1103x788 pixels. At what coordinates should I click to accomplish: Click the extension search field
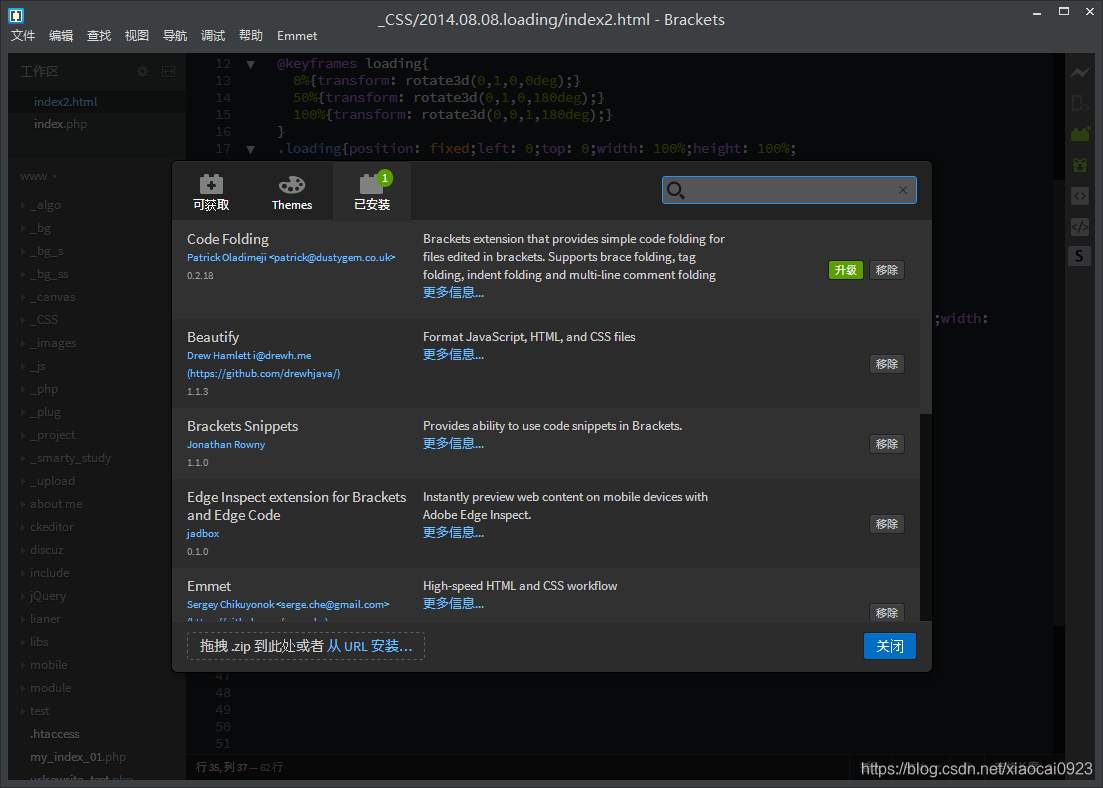tap(789, 190)
